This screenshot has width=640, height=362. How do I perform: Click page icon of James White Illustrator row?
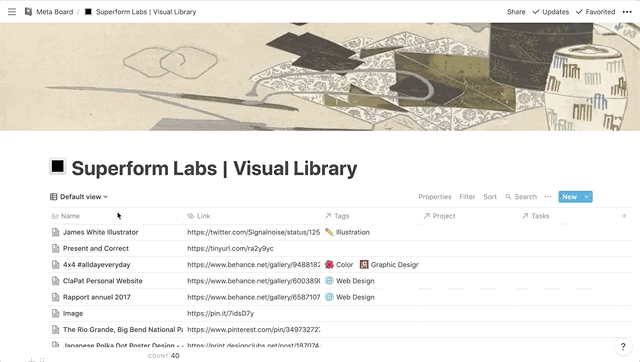56,232
